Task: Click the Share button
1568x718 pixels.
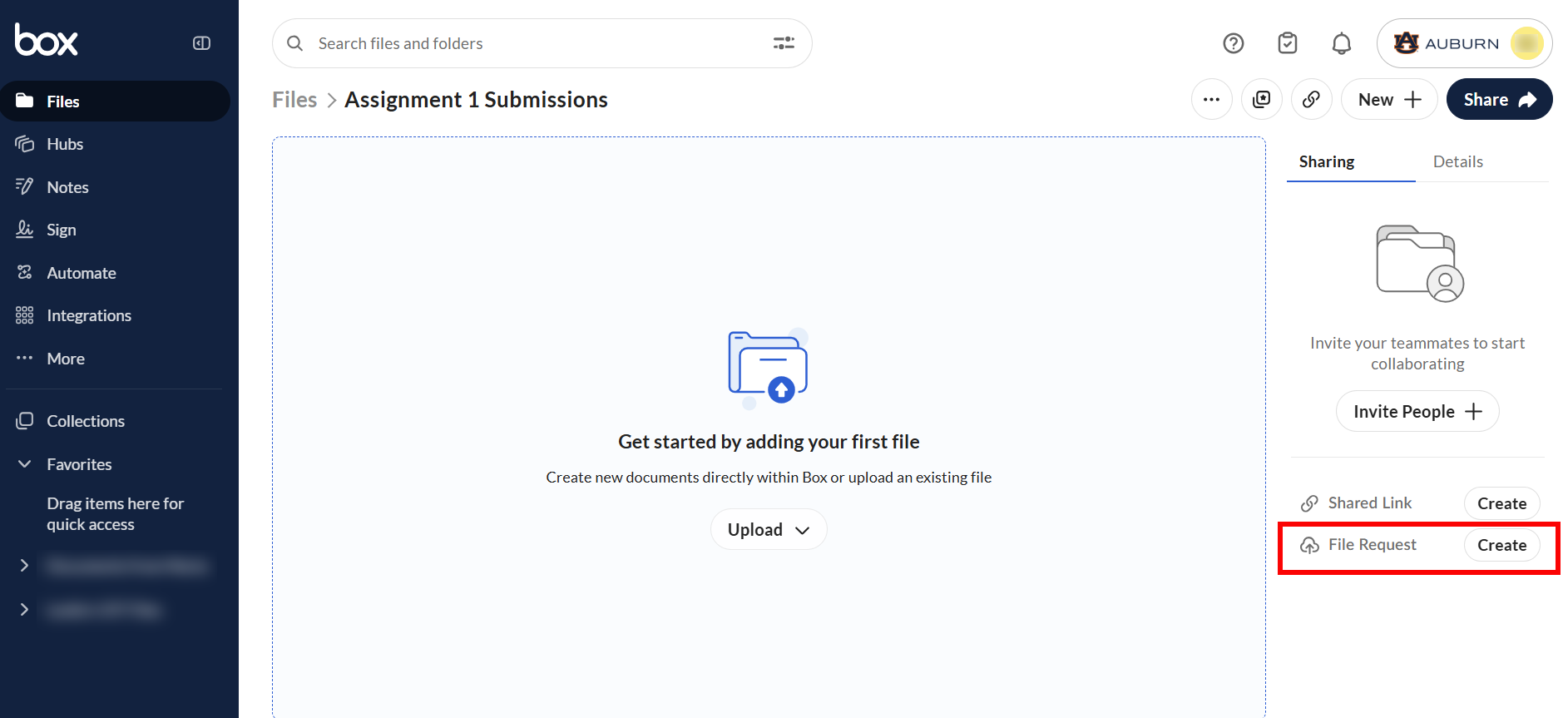Action: pos(1499,100)
